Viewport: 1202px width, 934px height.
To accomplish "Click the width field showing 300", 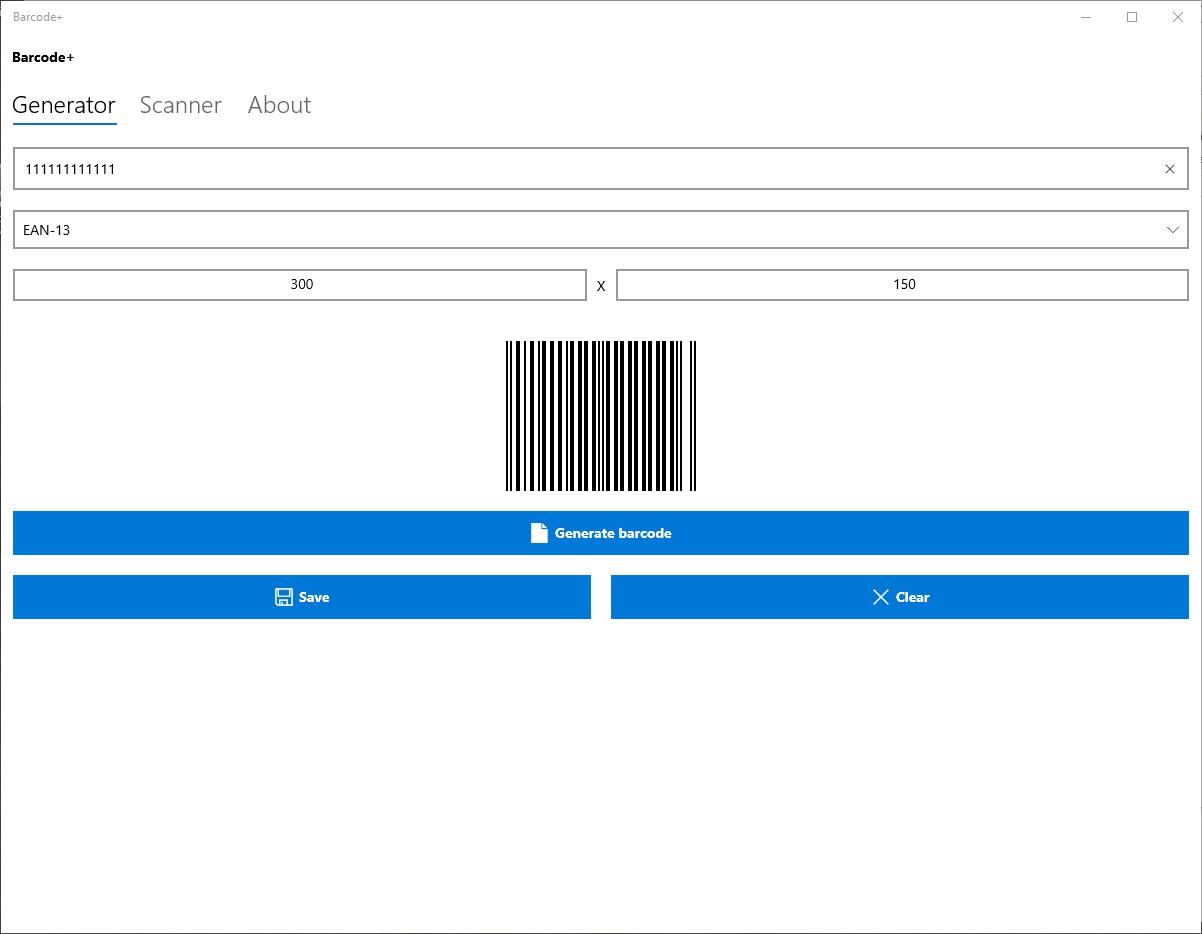I will 300,284.
